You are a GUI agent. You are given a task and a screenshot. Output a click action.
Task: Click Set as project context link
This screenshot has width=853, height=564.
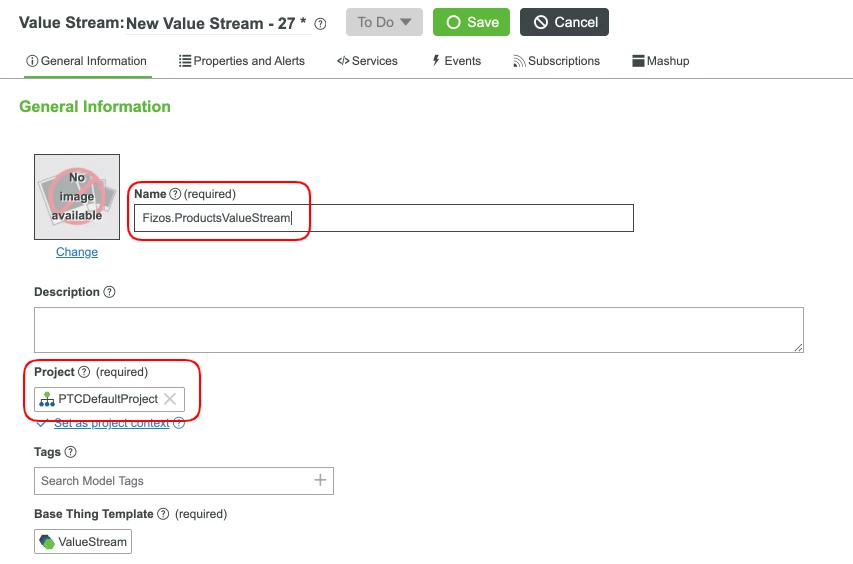pos(112,423)
